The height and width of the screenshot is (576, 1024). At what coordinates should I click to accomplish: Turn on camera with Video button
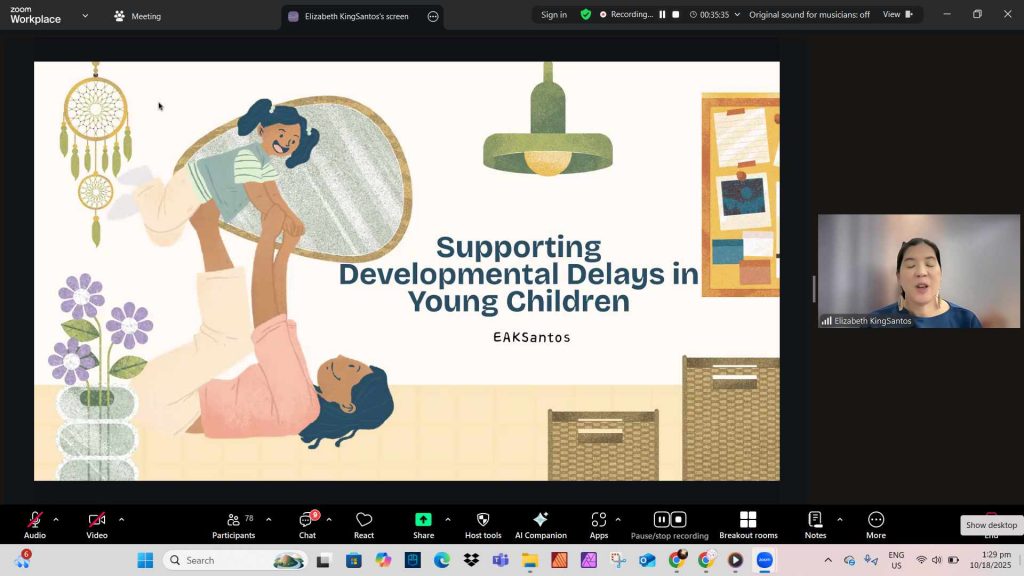pos(97,525)
